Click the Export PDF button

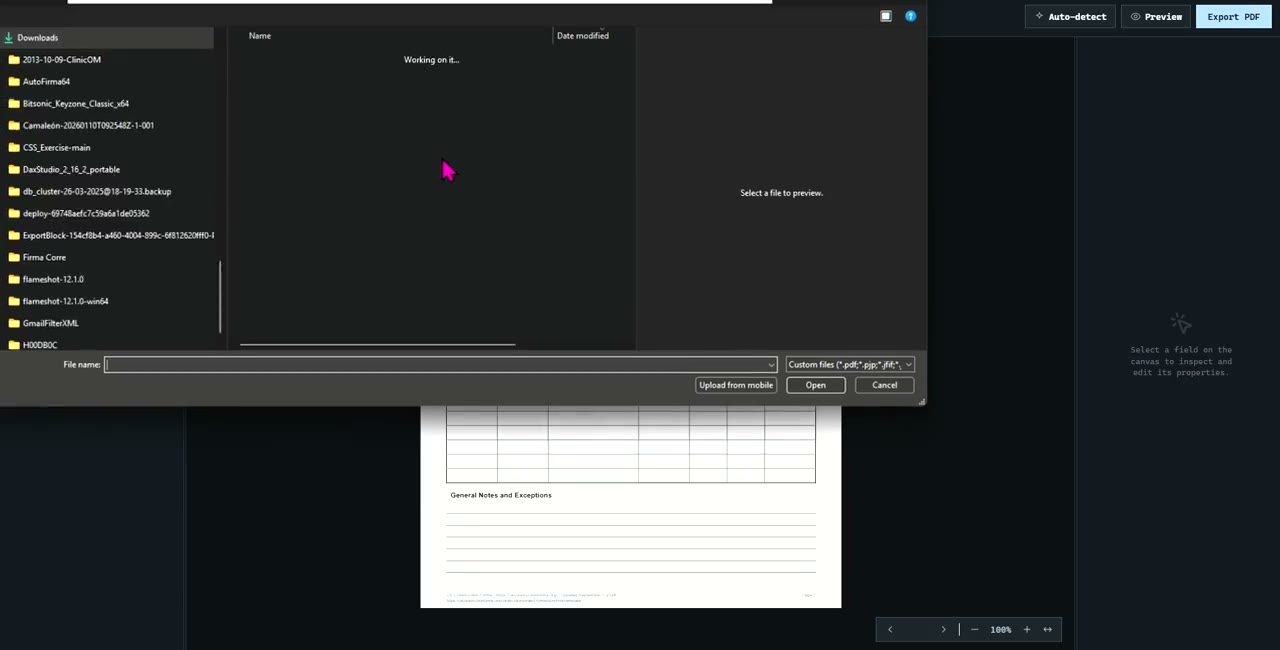click(x=1233, y=17)
